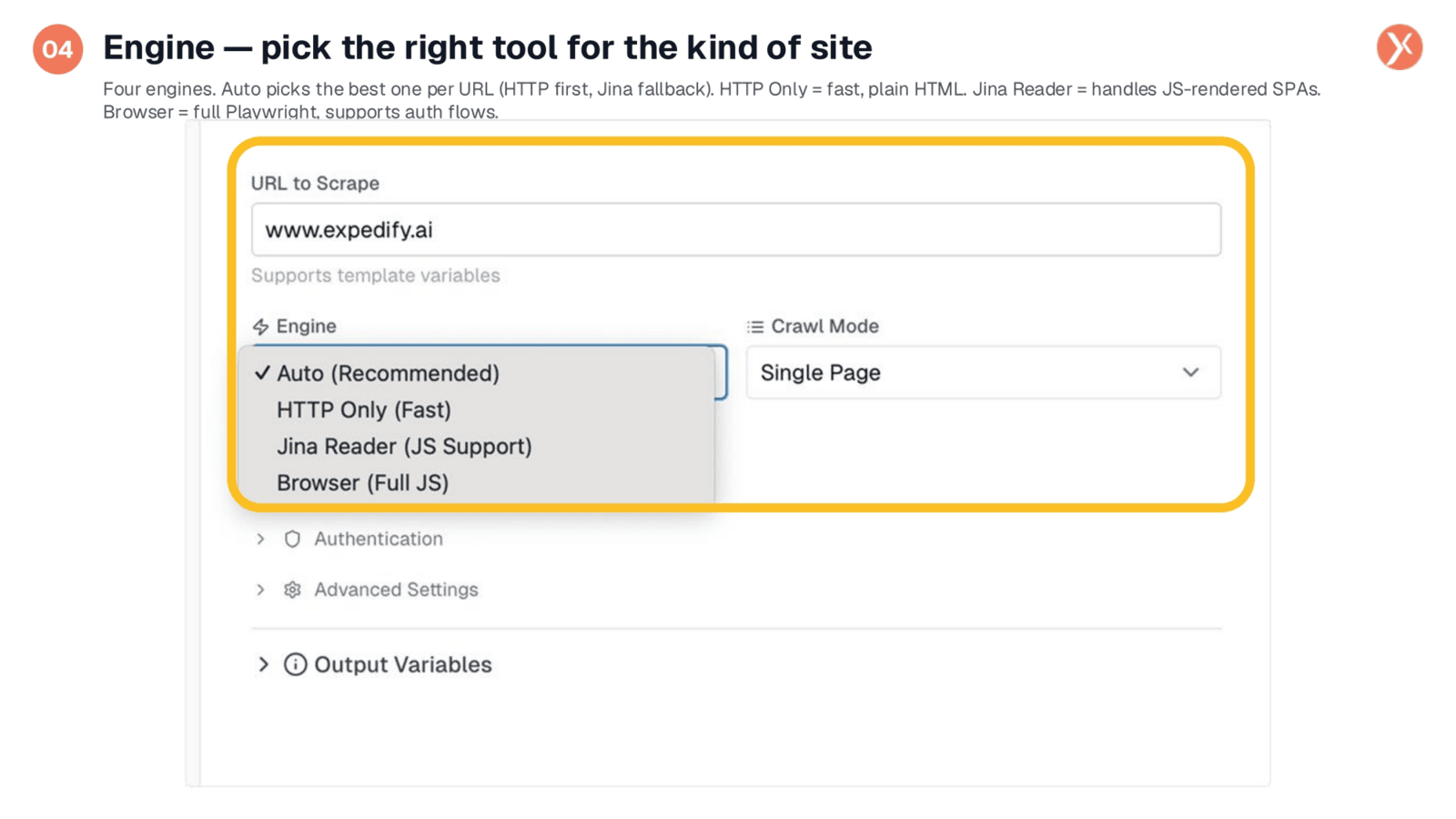This screenshot has width=1456, height=819.
Task: Click the Authentication shield icon
Action: coord(292,539)
